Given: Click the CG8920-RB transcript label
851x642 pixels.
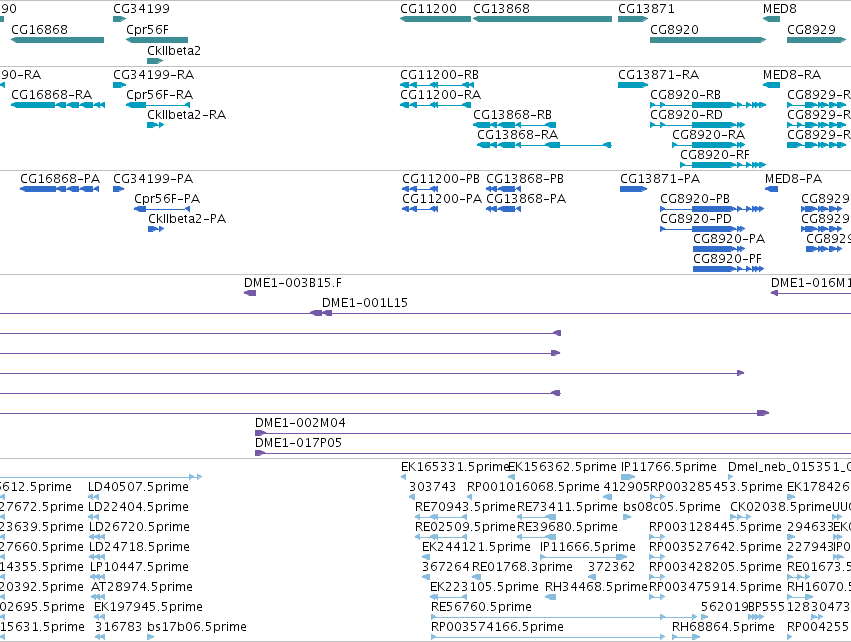Looking at the screenshot, I should tap(685, 94).
